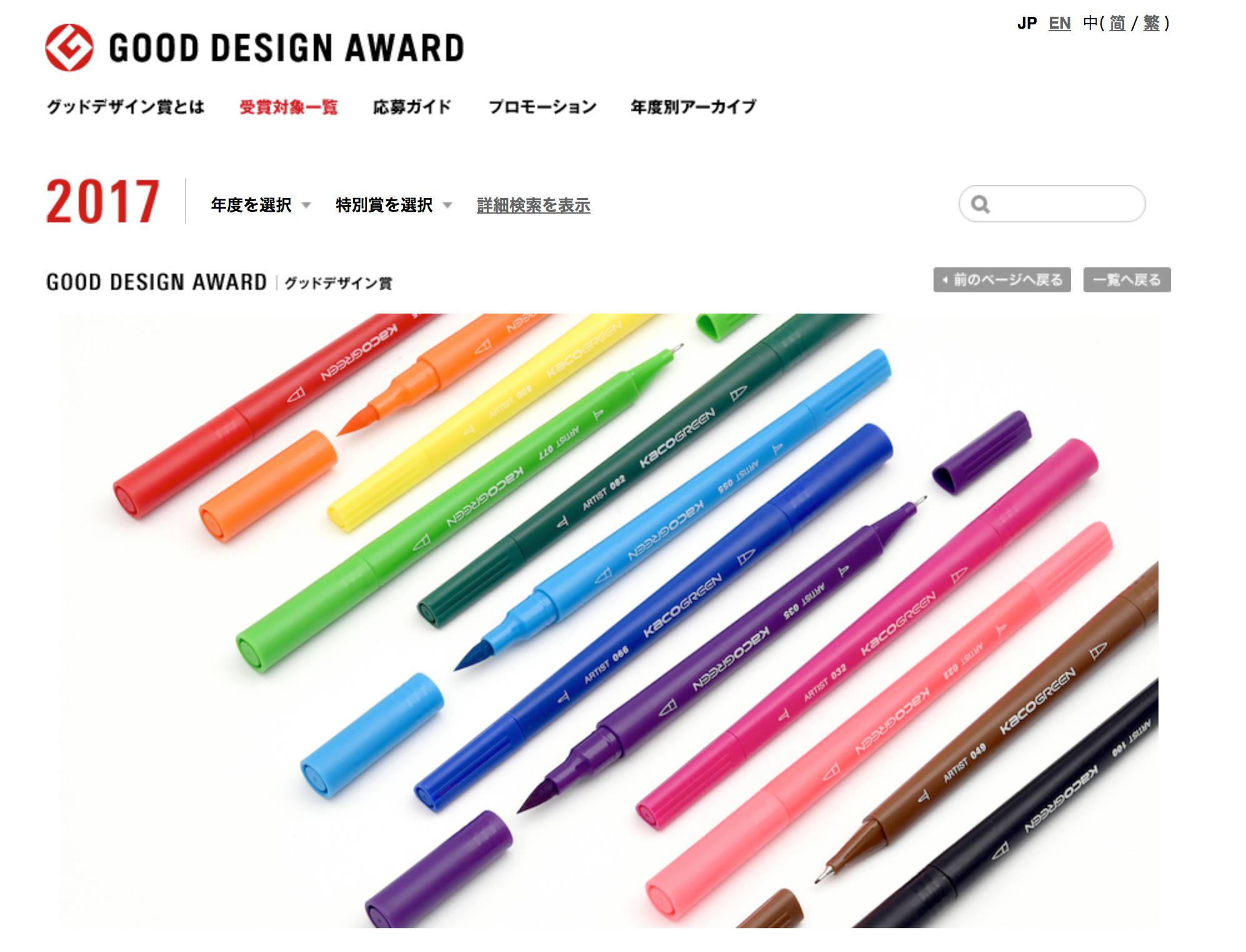Click the colorful marker pens product image
1246x952 pixels.
click(x=609, y=620)
